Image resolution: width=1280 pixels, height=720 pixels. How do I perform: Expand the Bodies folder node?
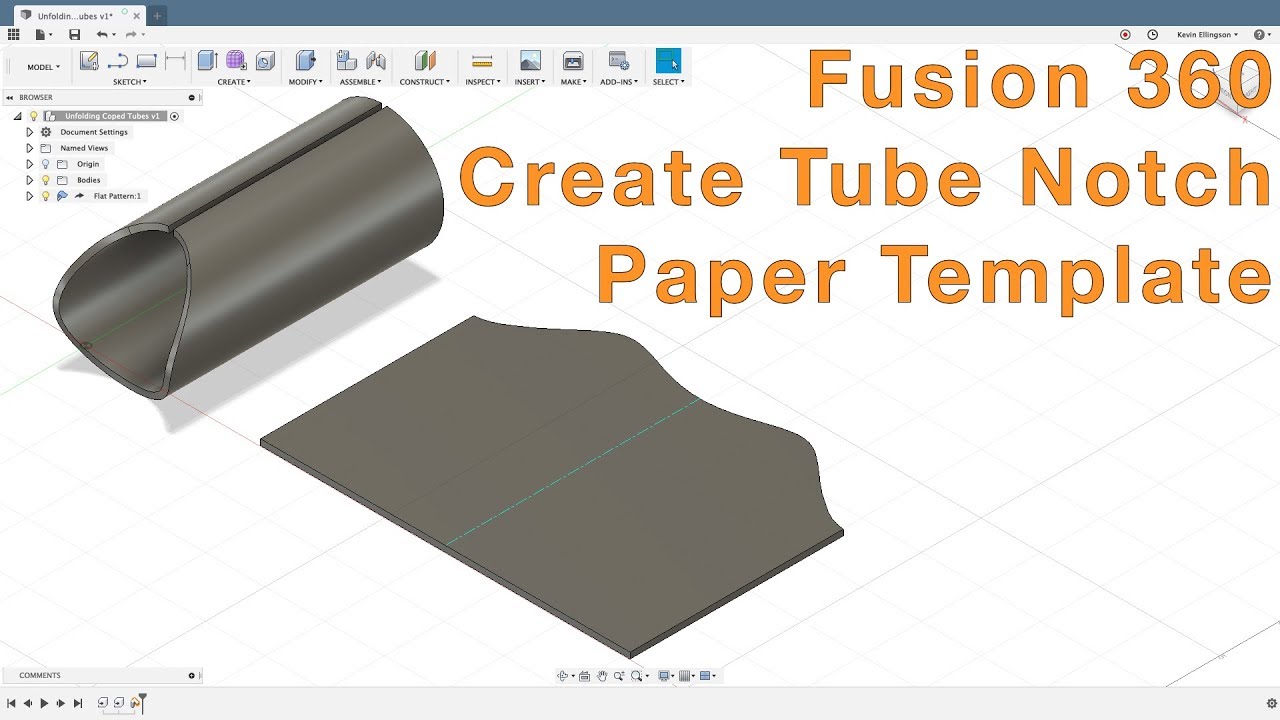tap(29, 180)
